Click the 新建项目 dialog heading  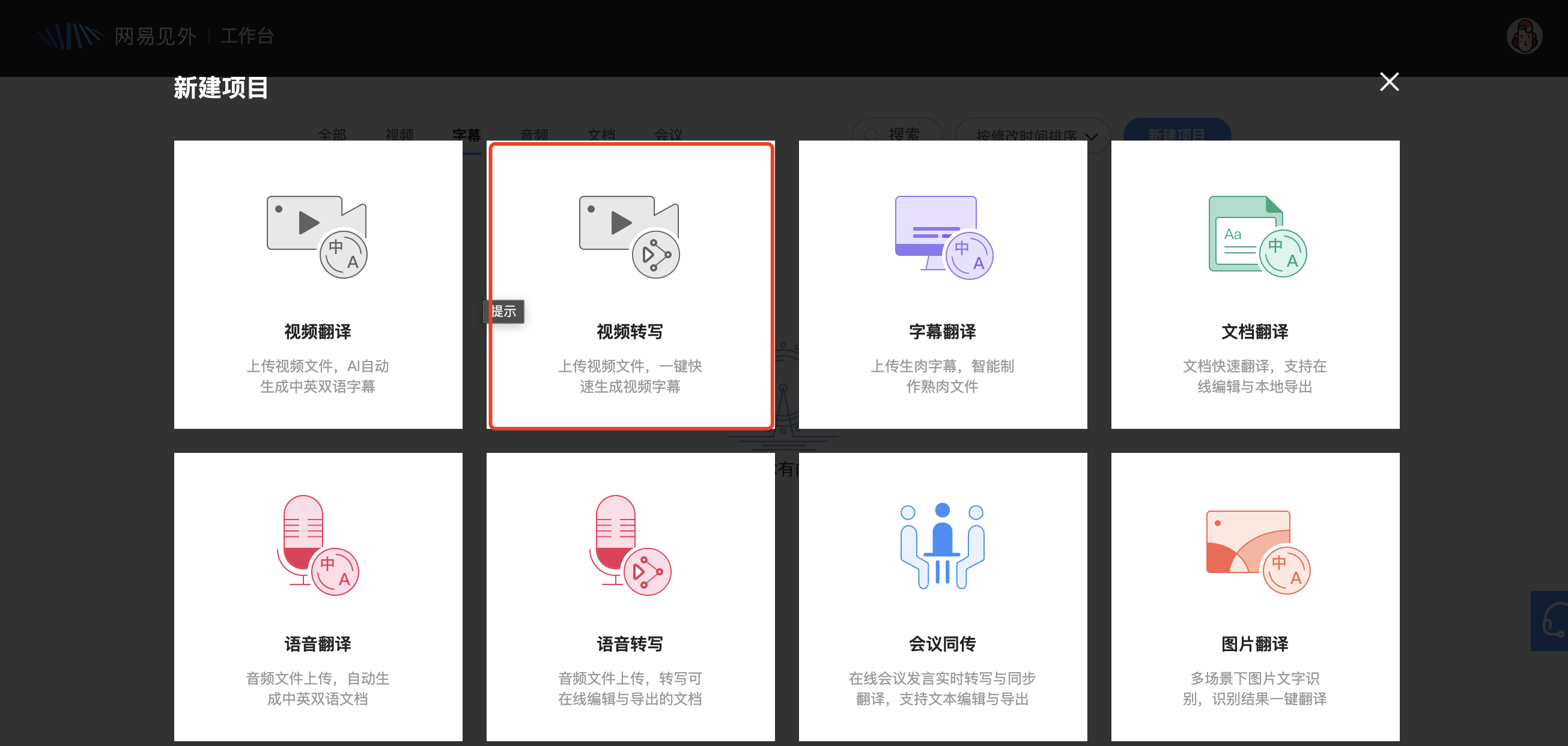(x=220, y=88)
